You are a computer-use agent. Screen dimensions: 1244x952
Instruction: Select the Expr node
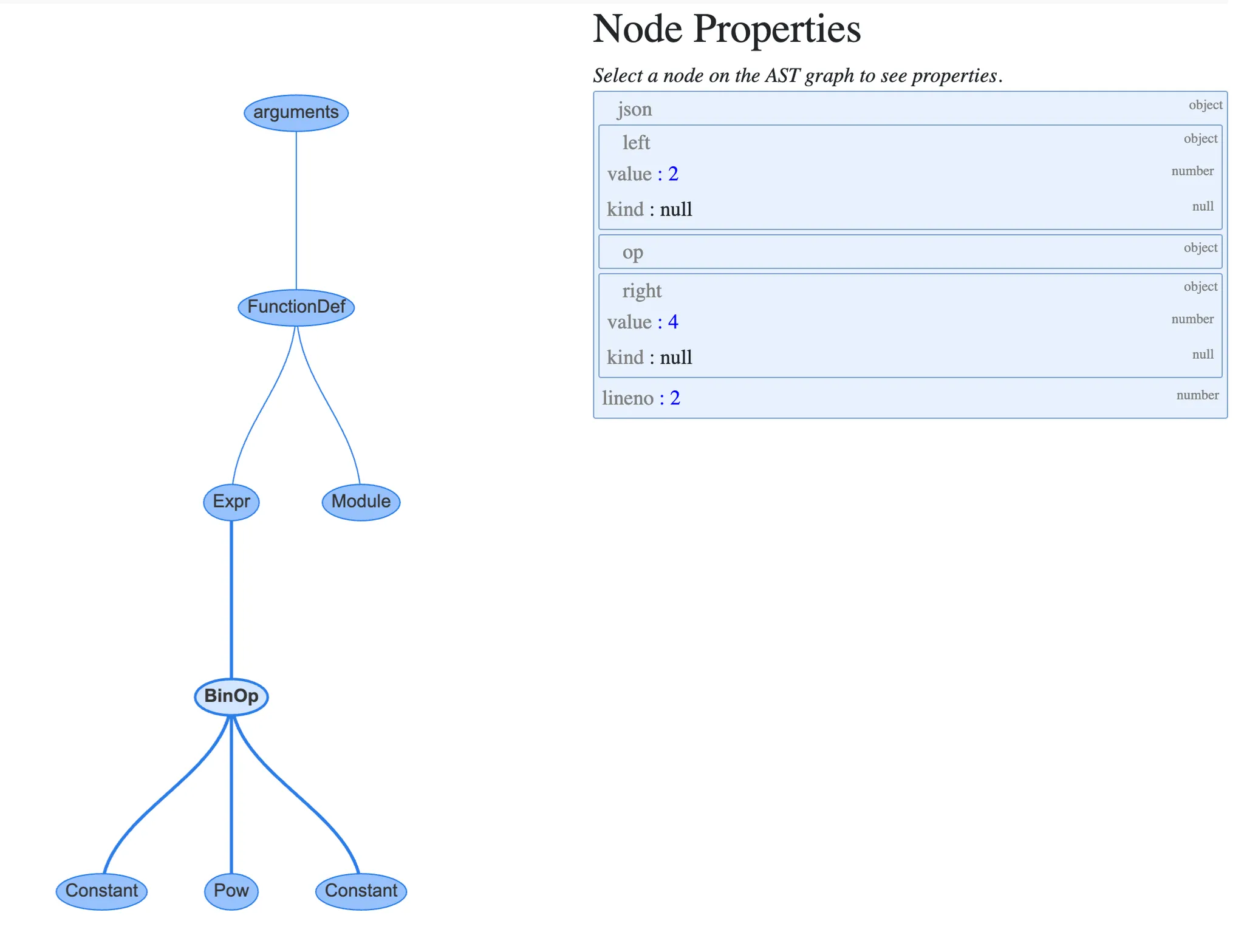coord(231,501)
